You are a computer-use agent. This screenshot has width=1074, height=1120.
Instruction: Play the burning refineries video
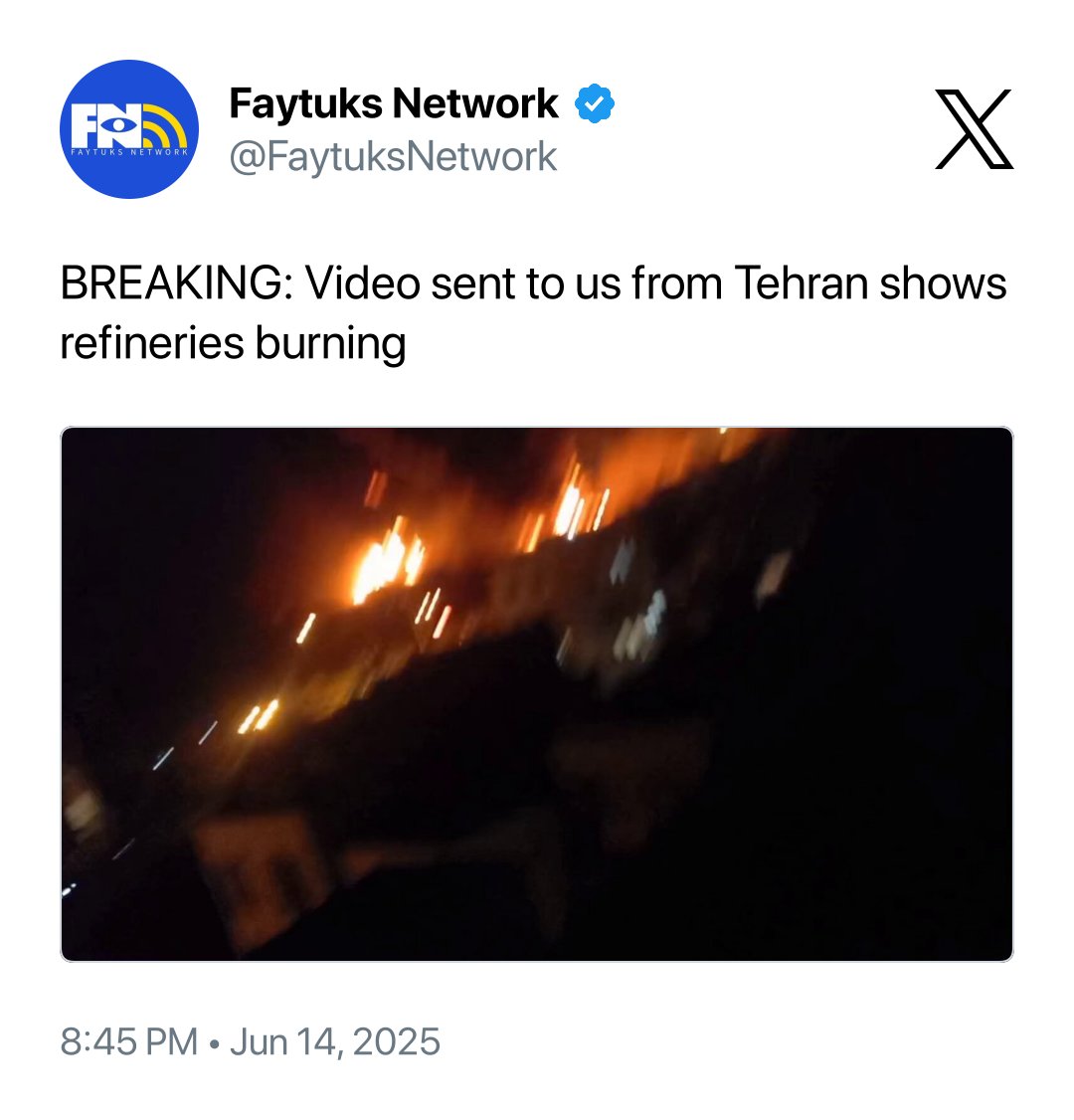click(x=537, y=694)
